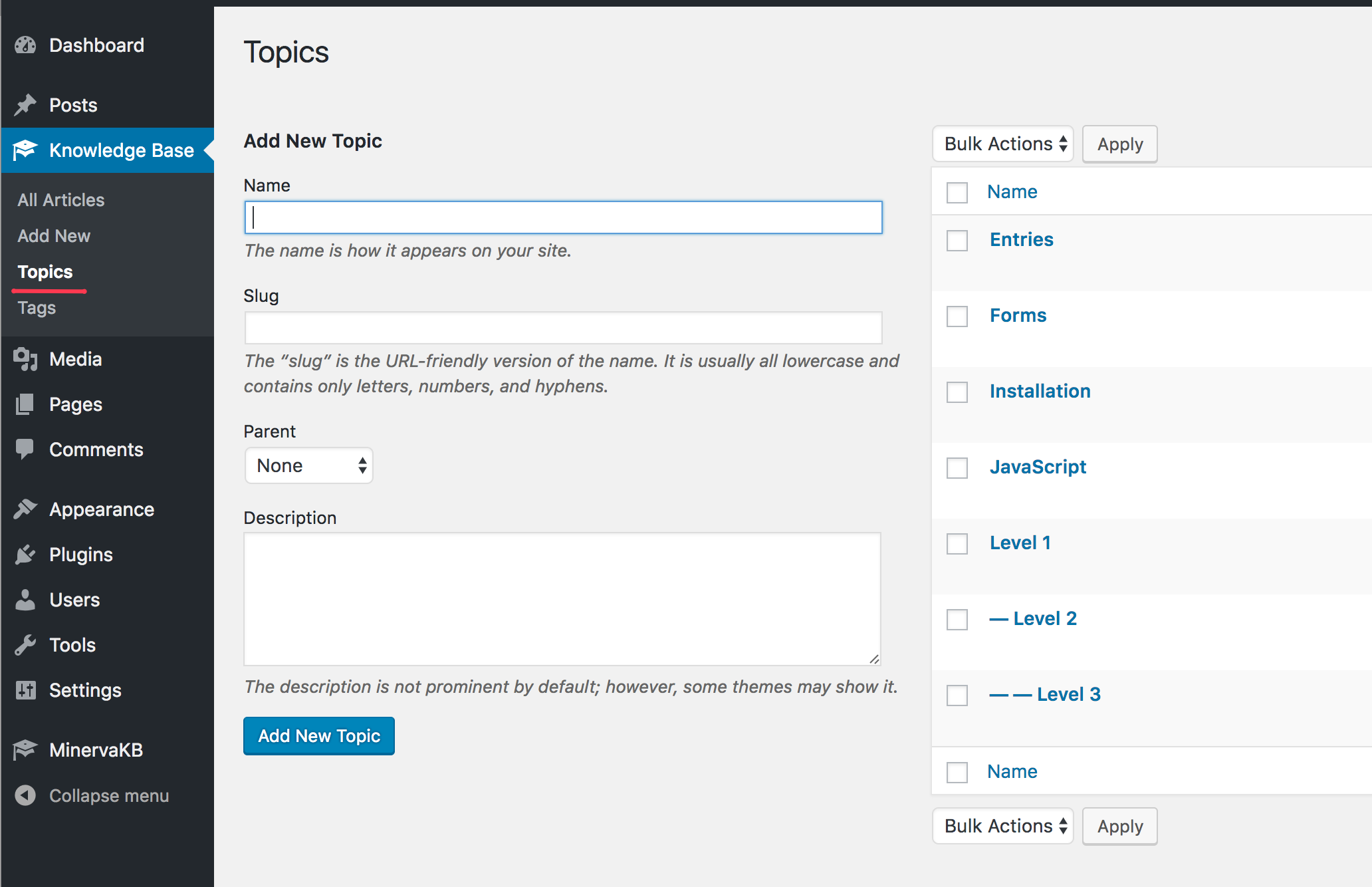1372x887 pixels.
Task: Expand the bottom Bulk Actions dropdown
Action: point(1003,826)
